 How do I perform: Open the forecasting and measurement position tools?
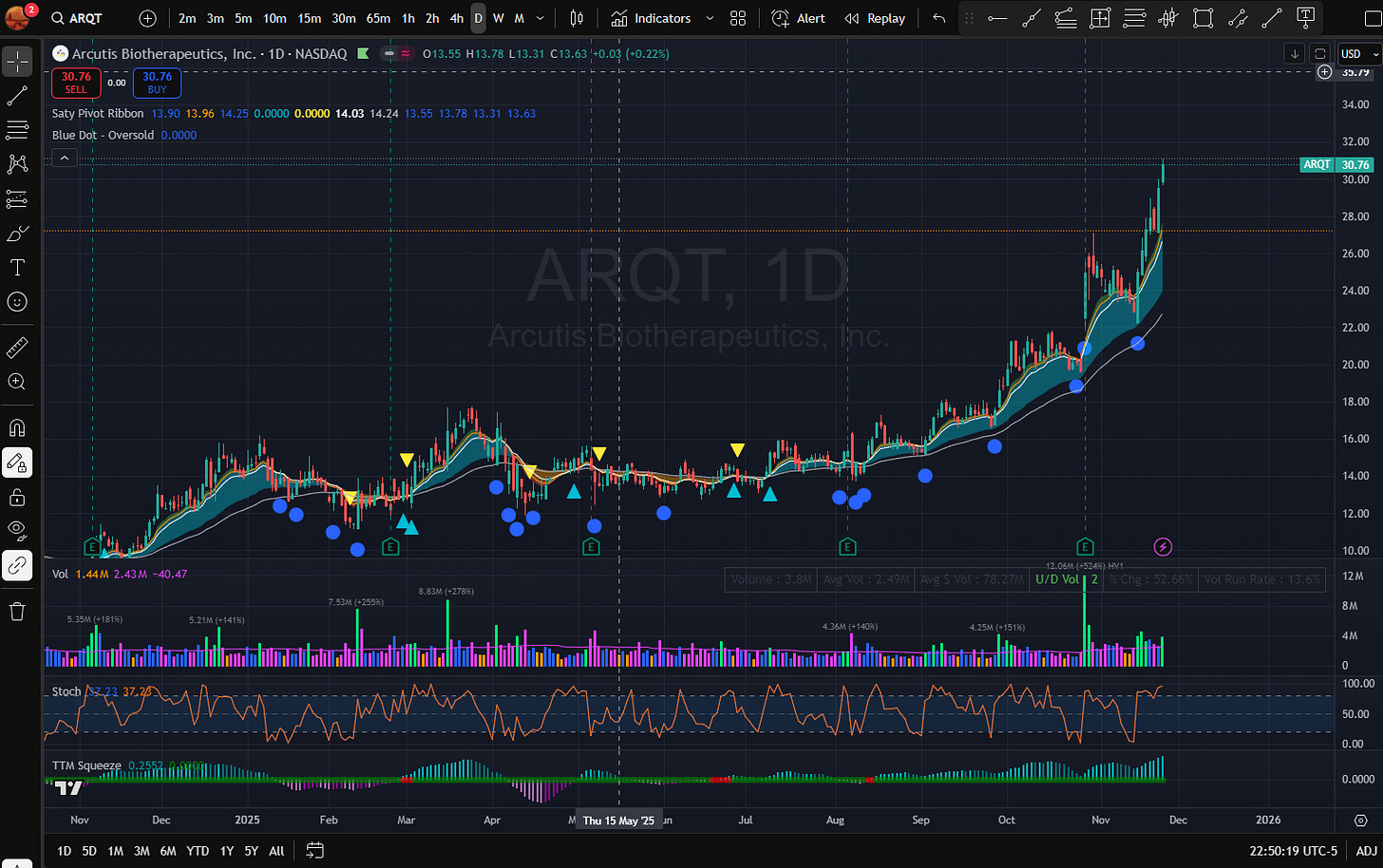click(17, 198)
